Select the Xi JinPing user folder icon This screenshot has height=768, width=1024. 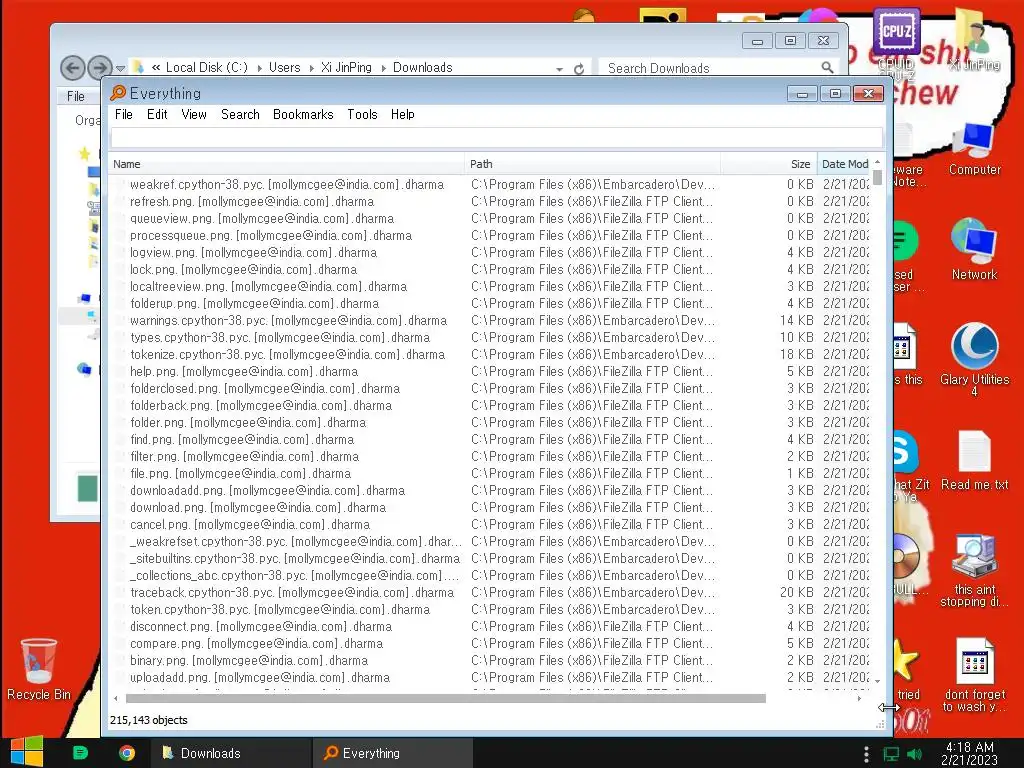pyautogui.click(x=974, y=40)
